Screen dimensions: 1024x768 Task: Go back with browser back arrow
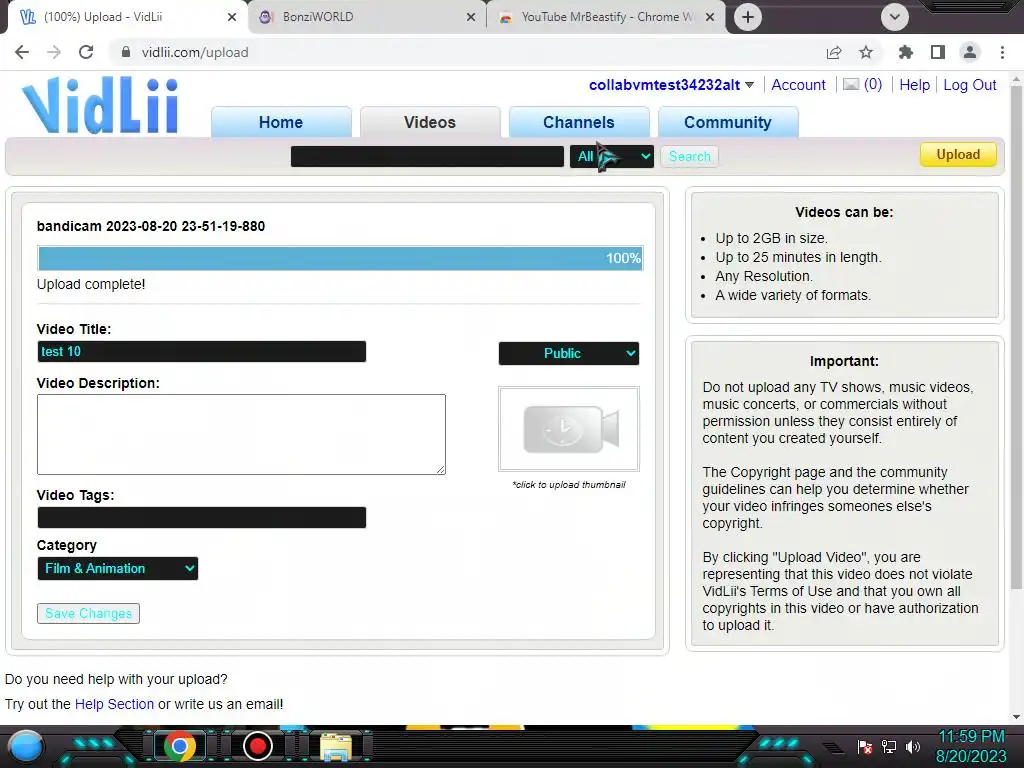pos(22,52)
